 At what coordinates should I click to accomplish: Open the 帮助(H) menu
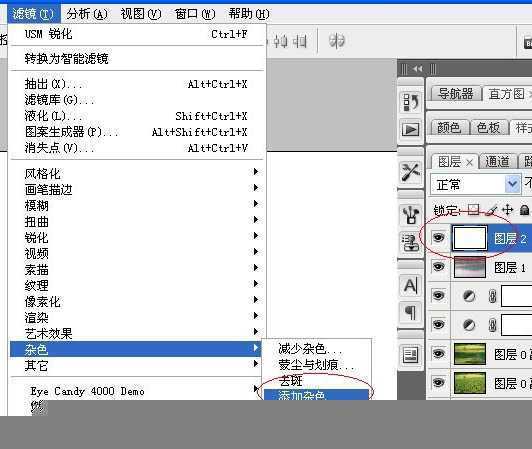click(249, 14)
